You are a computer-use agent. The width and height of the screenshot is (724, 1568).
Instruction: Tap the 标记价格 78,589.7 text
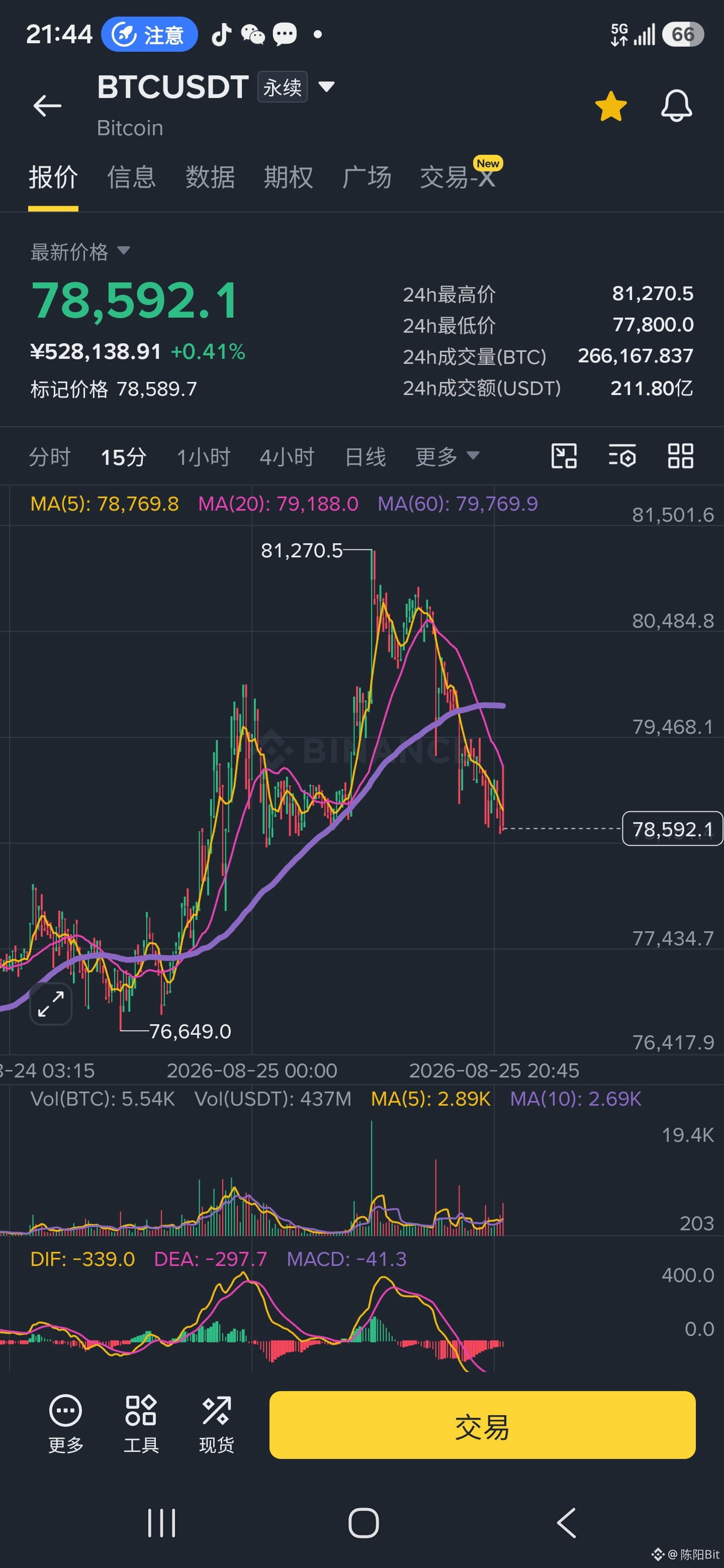[x=114, y=389]
